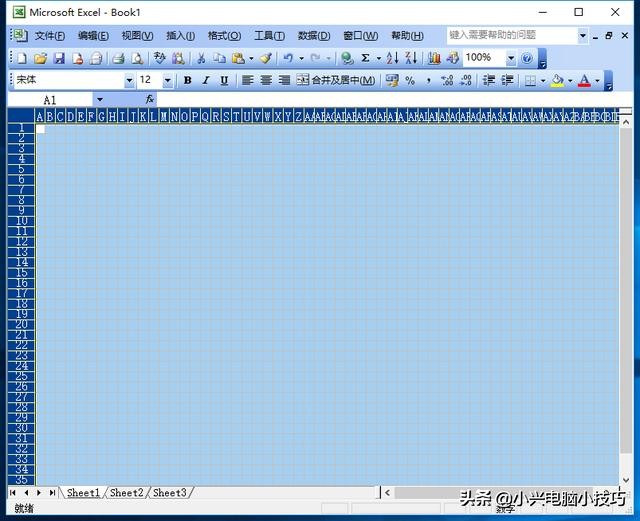Insert a hyperlink with the globe icon
640x521 pixels.
click(x=347, y=58)
